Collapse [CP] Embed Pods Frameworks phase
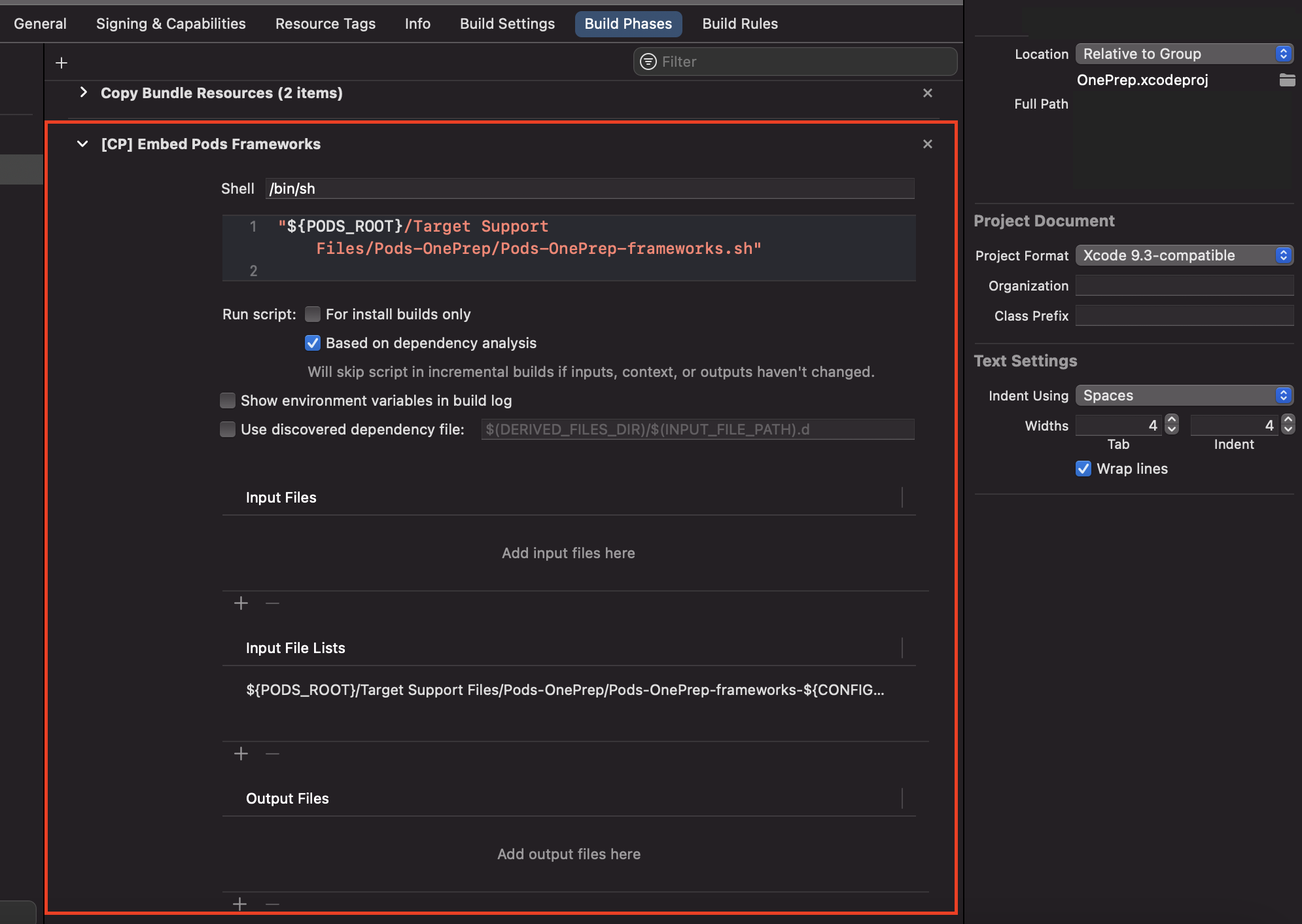Image resolution: width=1302 pixels, height=924 pixels. pyautogui.click(x=82, y=143)
